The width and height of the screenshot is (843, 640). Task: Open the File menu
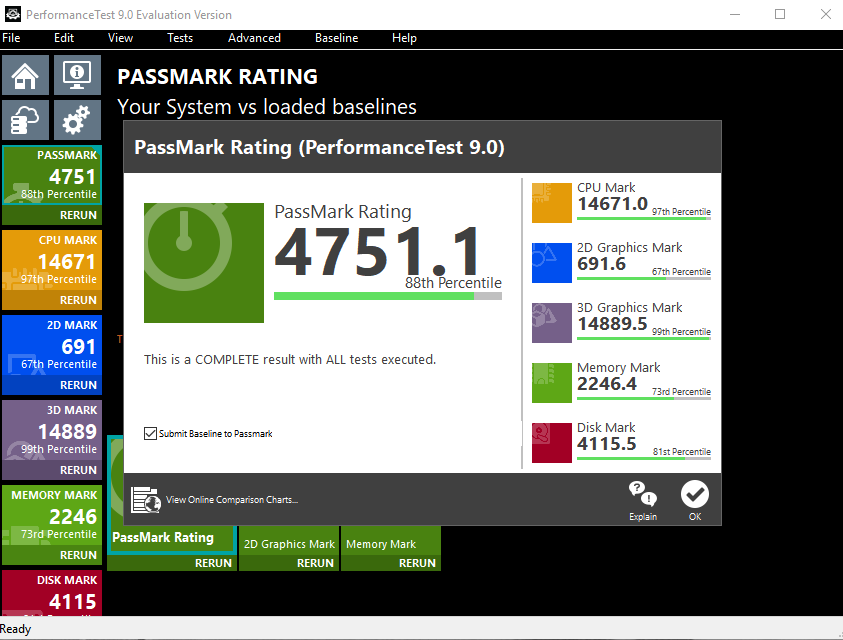click(11, 38)
